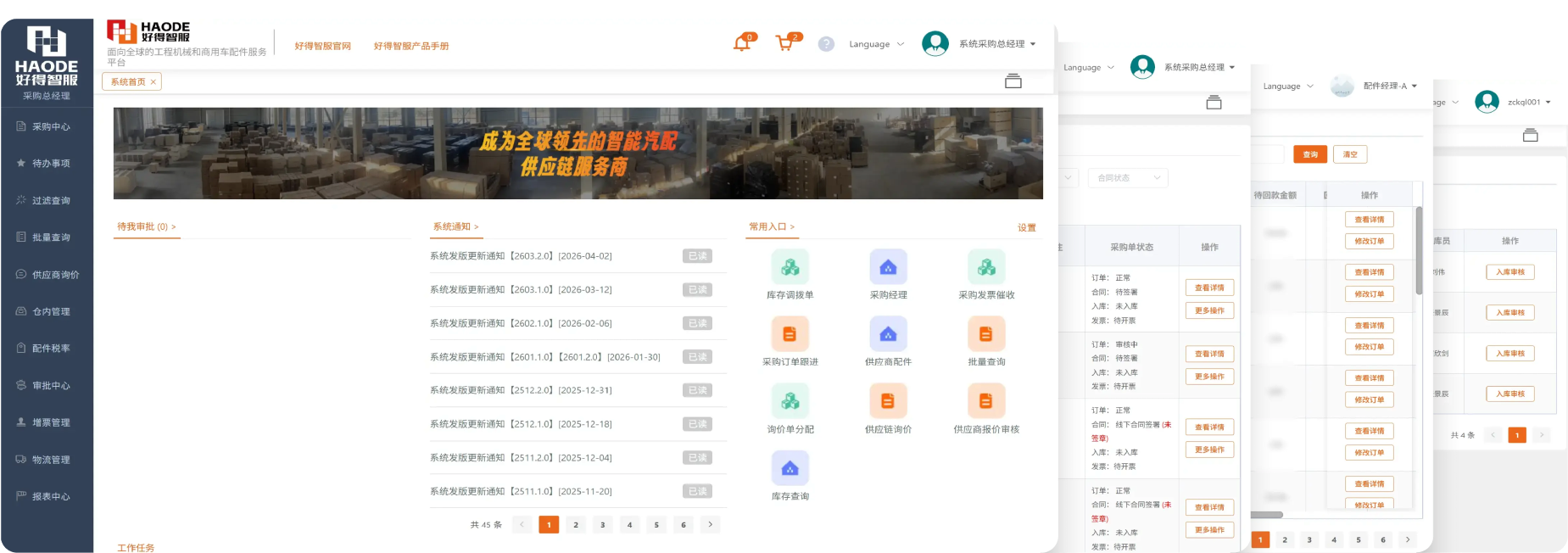The image size is (1568, 553).
Task: Expand the zckql001 user menu
Action: [1529, 102]
